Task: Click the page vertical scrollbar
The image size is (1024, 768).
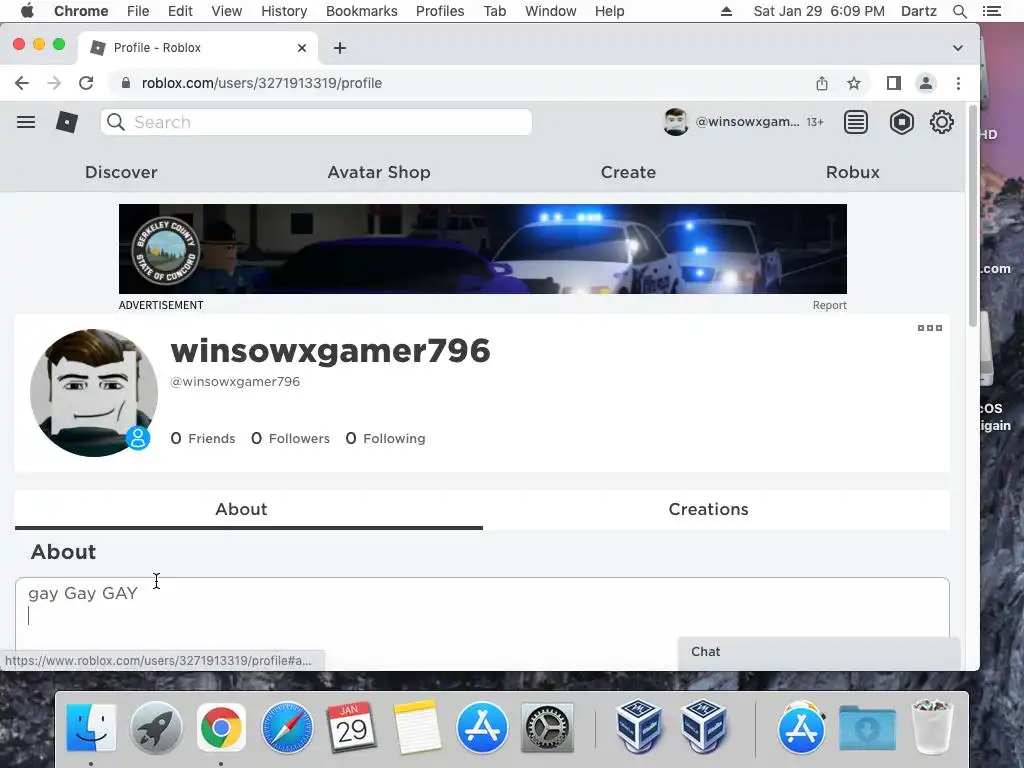Action: (972, 216)
